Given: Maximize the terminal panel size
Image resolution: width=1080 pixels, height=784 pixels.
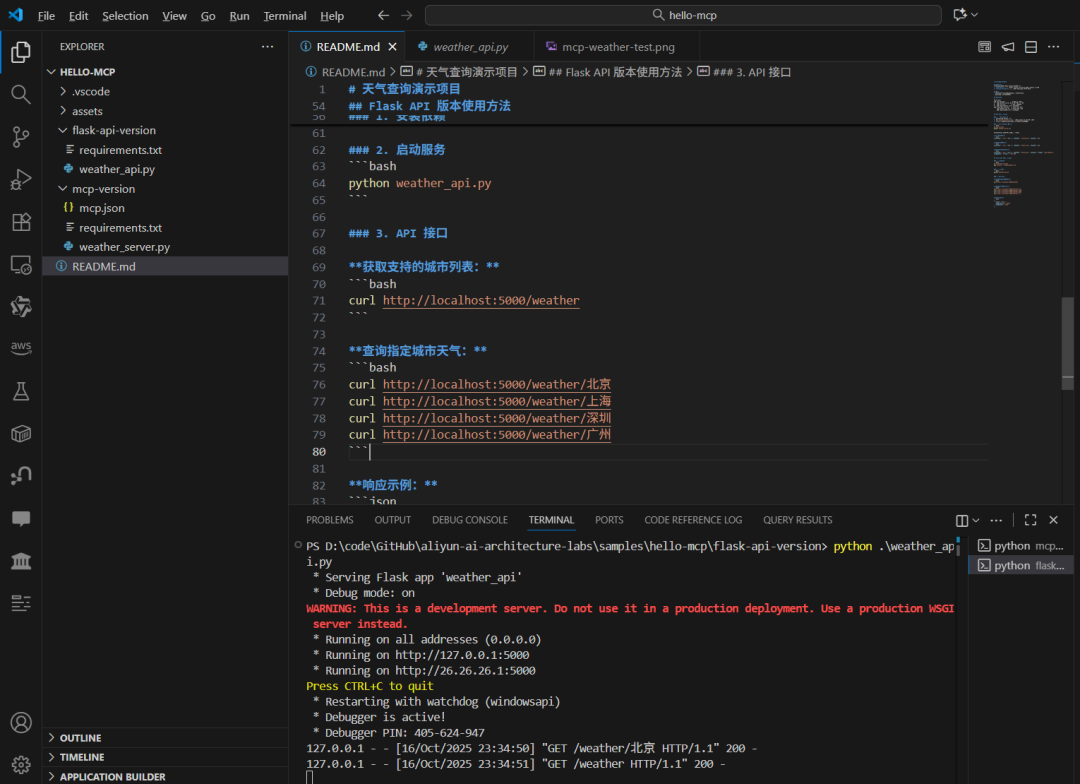Looking at the screenshot, I should (1030, 520).
